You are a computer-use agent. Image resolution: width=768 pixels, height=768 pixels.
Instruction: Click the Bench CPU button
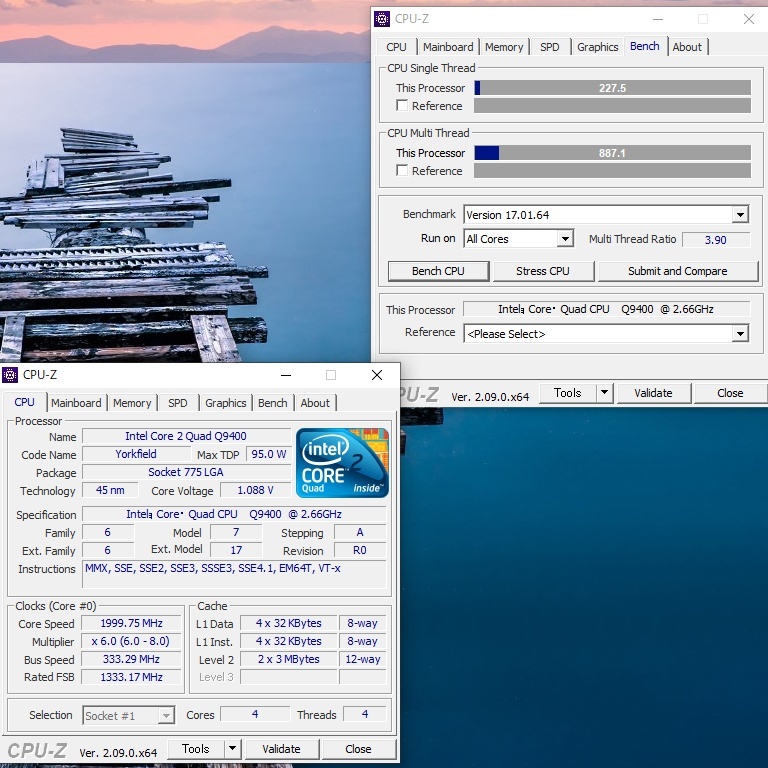(x=438, y=271)
